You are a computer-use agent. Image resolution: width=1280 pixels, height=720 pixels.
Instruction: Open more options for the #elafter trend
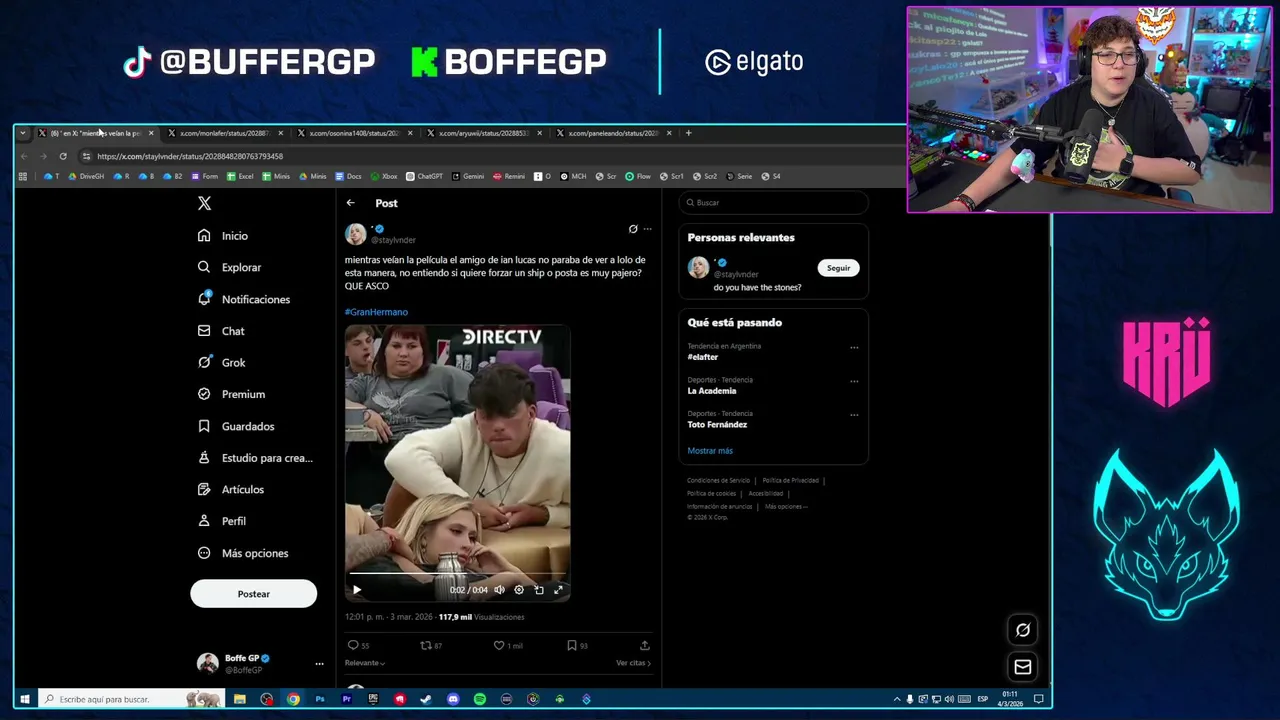click(x=854, y=348)
